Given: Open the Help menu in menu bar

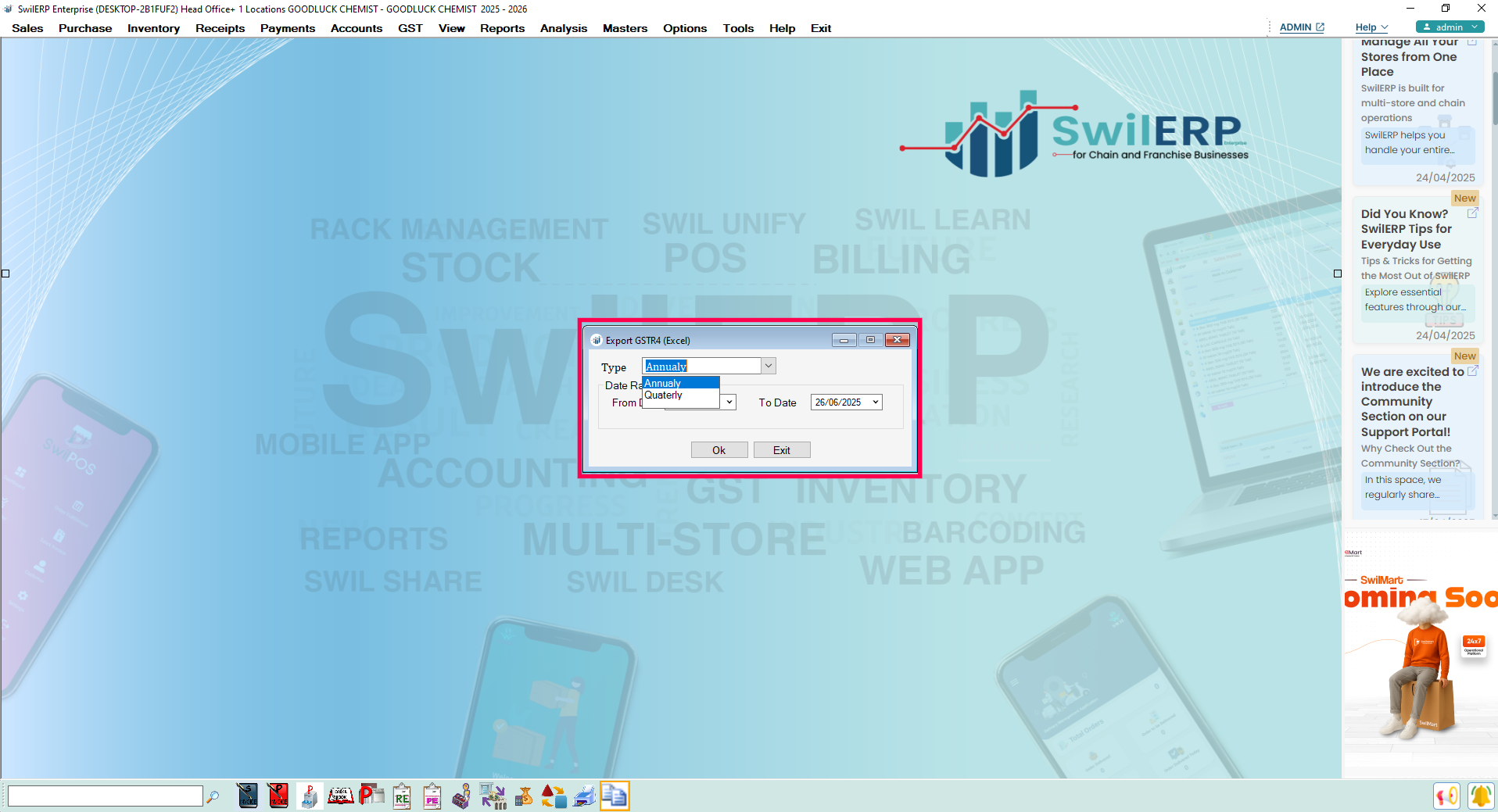Looking at the screenshot, I should coord(782,28).
